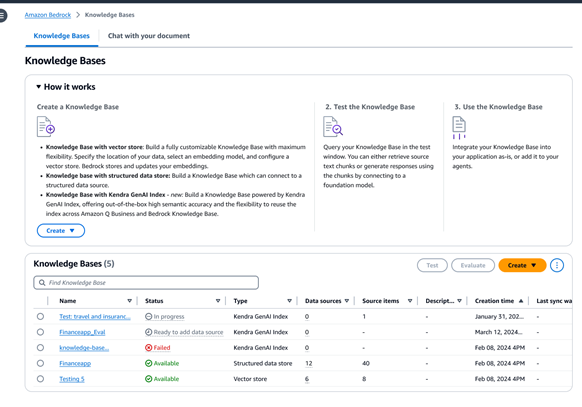The height and width of the screenshot is (407, 582).
Task: Select radio button for Test: travel and insurance row
Action: tap(40, 316)
